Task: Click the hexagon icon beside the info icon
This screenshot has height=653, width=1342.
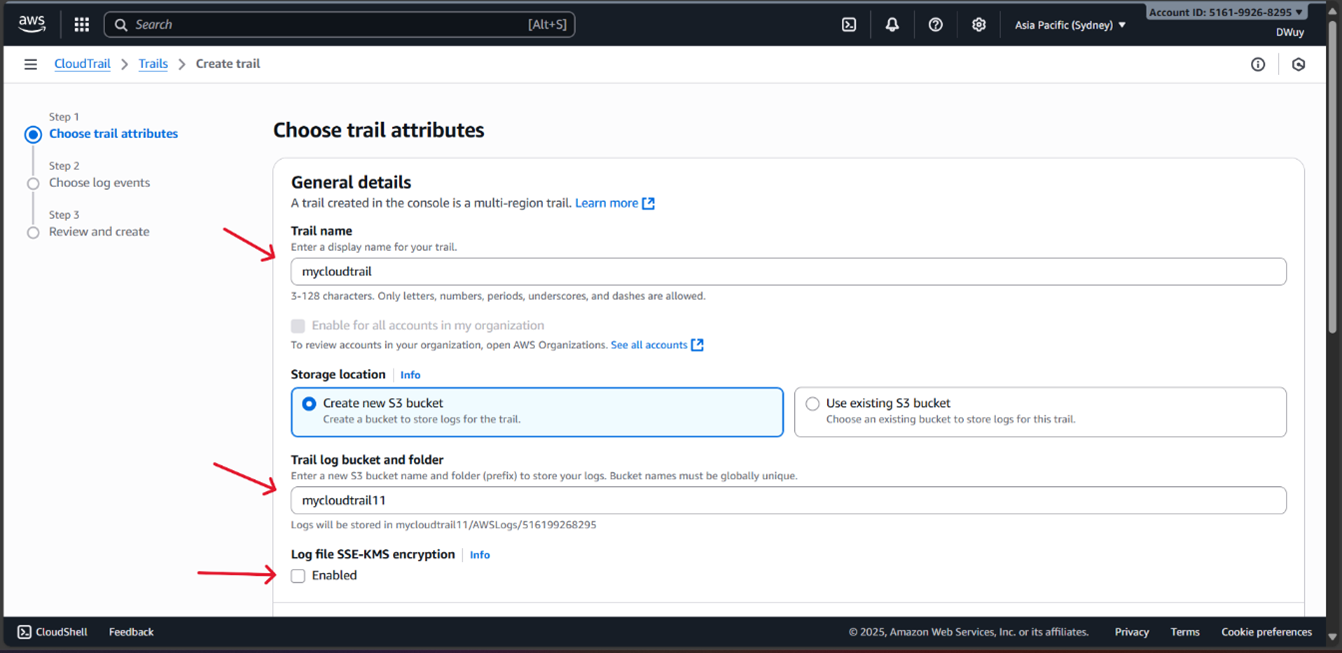Action: click(1299, 64)
